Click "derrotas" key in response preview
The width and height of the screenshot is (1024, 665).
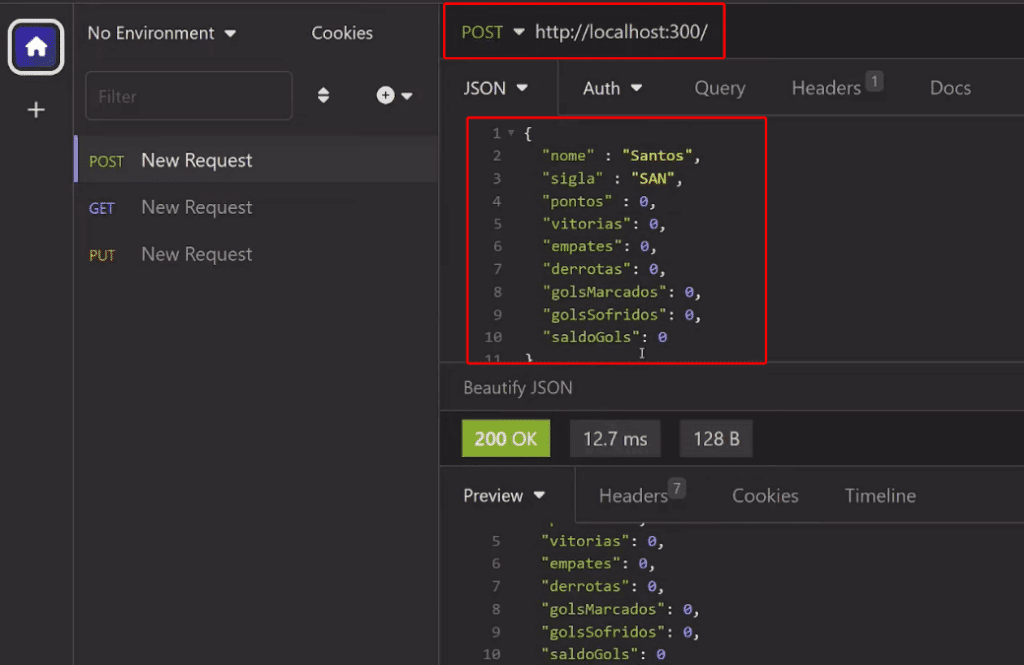[584, 586]
